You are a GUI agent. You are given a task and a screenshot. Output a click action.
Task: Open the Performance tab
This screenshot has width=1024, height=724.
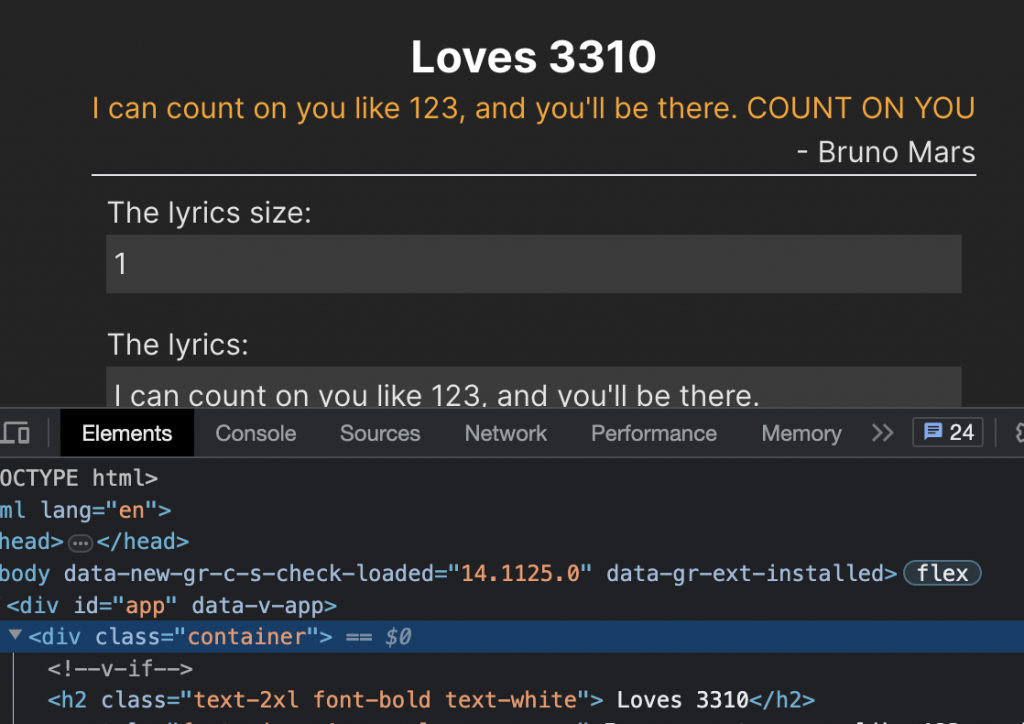654,433
